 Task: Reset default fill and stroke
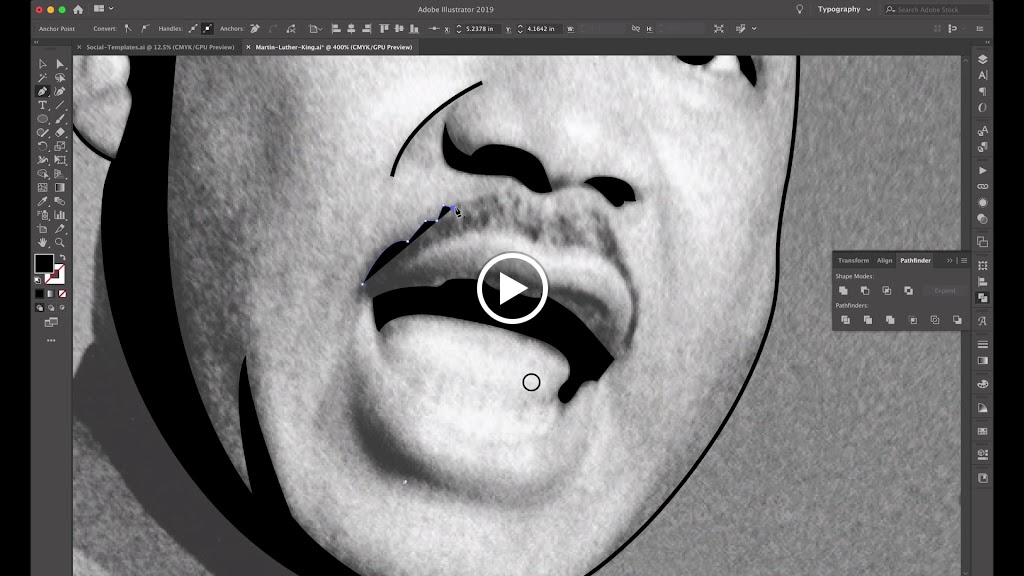point(38,280)
